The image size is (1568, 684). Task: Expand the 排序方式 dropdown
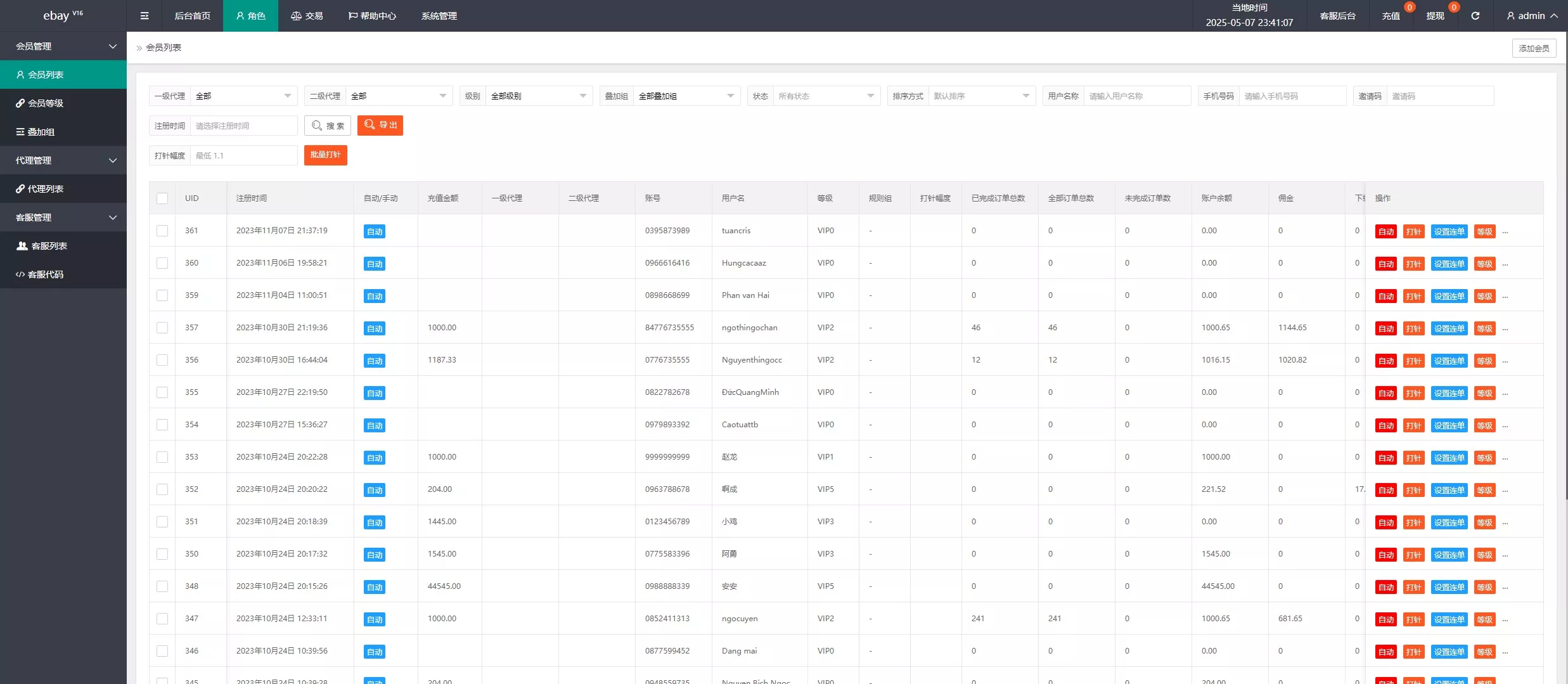(x=981, y=96)
